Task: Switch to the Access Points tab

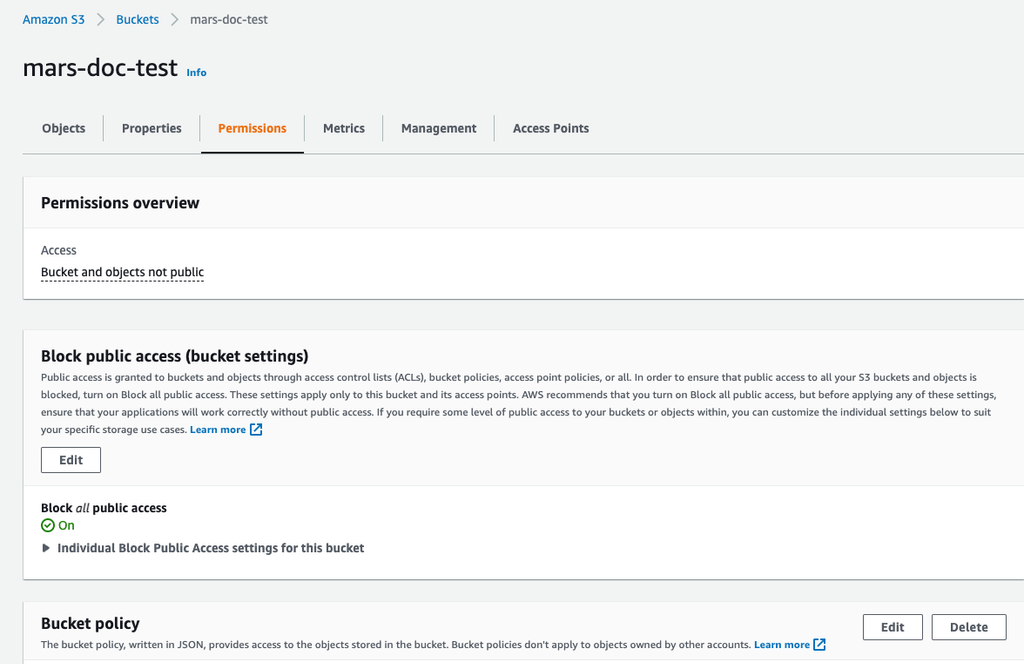Action: (550, 128)
